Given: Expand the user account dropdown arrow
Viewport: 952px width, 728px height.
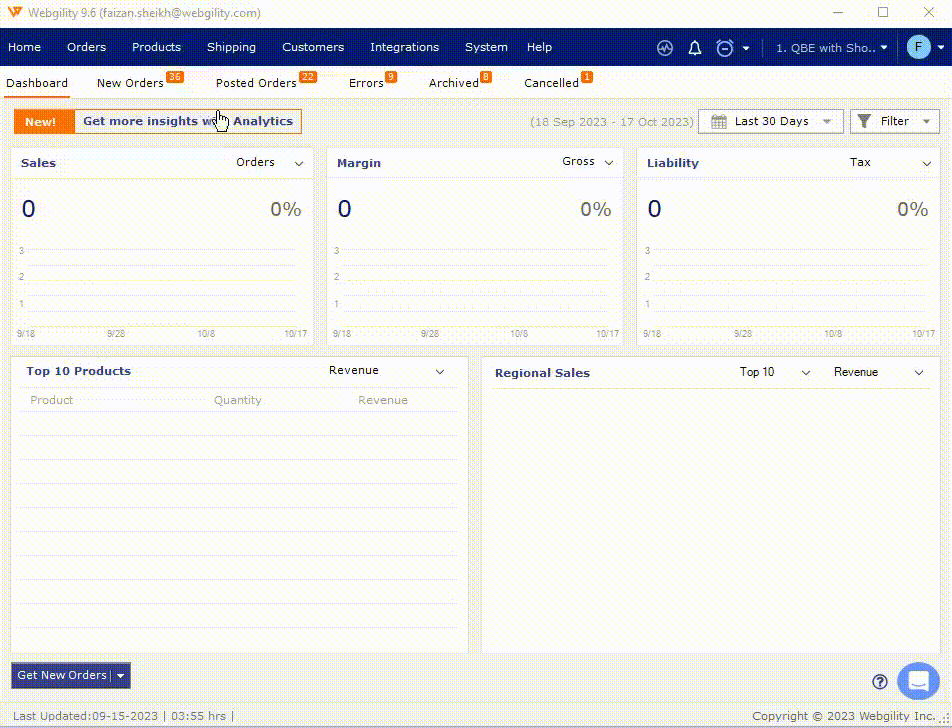Looking at the screenshot, I should (940, 47).
